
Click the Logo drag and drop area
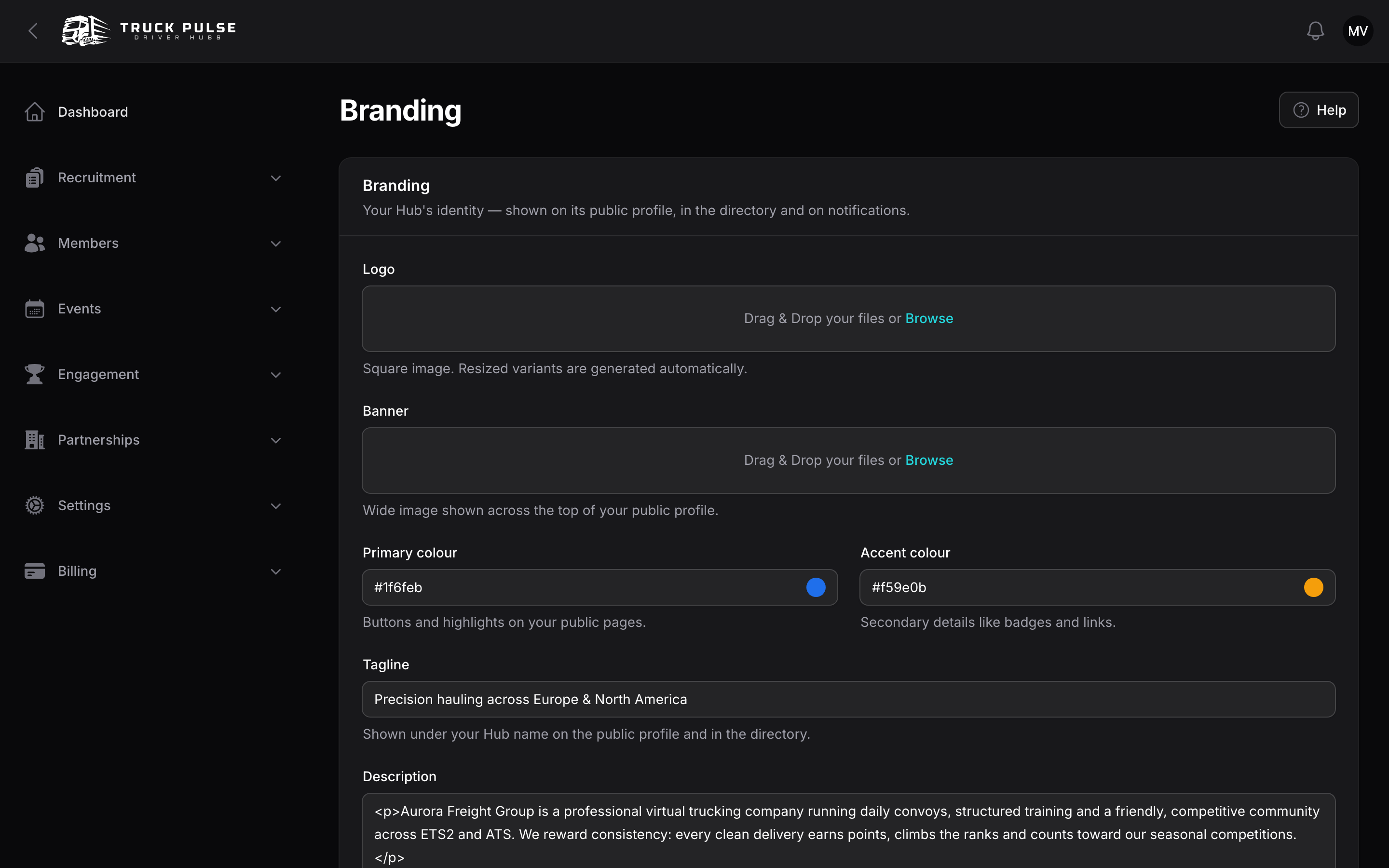click(848, 319)
